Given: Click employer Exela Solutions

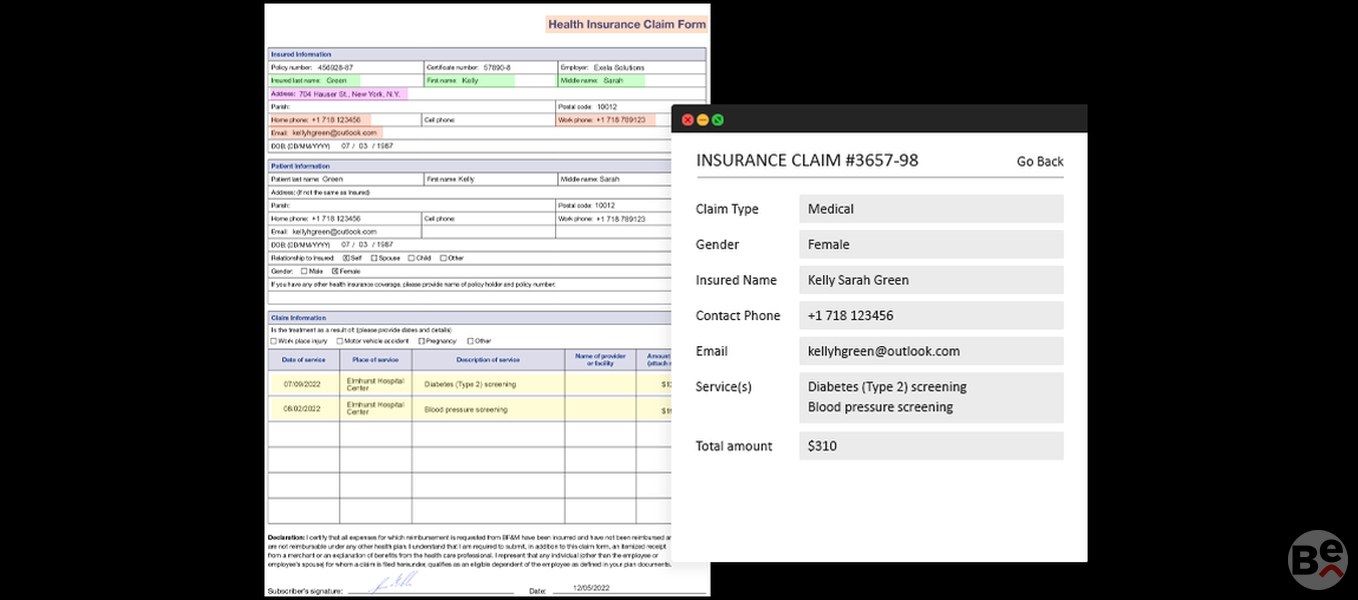Looking at the screenshot, I should coord(619,67).
